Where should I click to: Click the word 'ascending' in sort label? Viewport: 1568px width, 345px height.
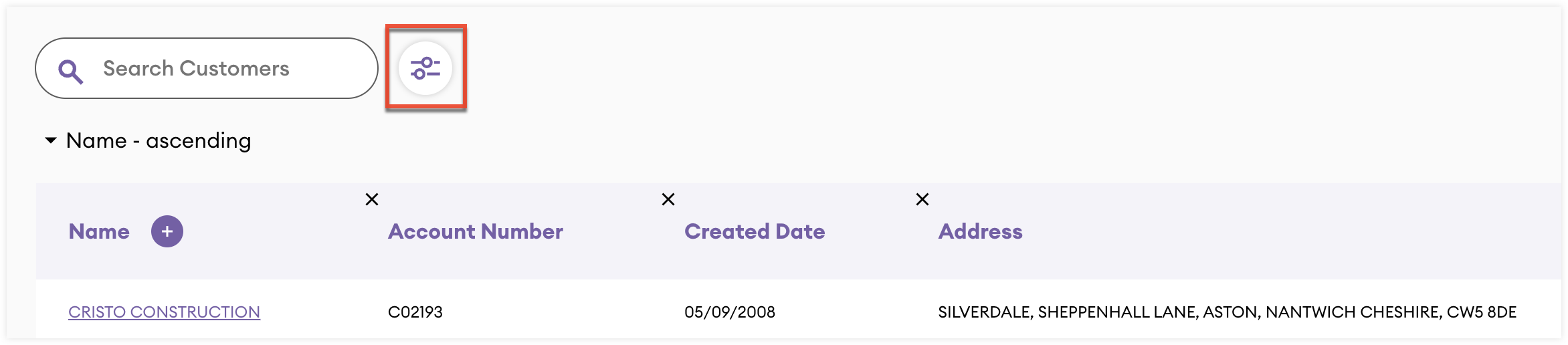click(x=199, y=141)
